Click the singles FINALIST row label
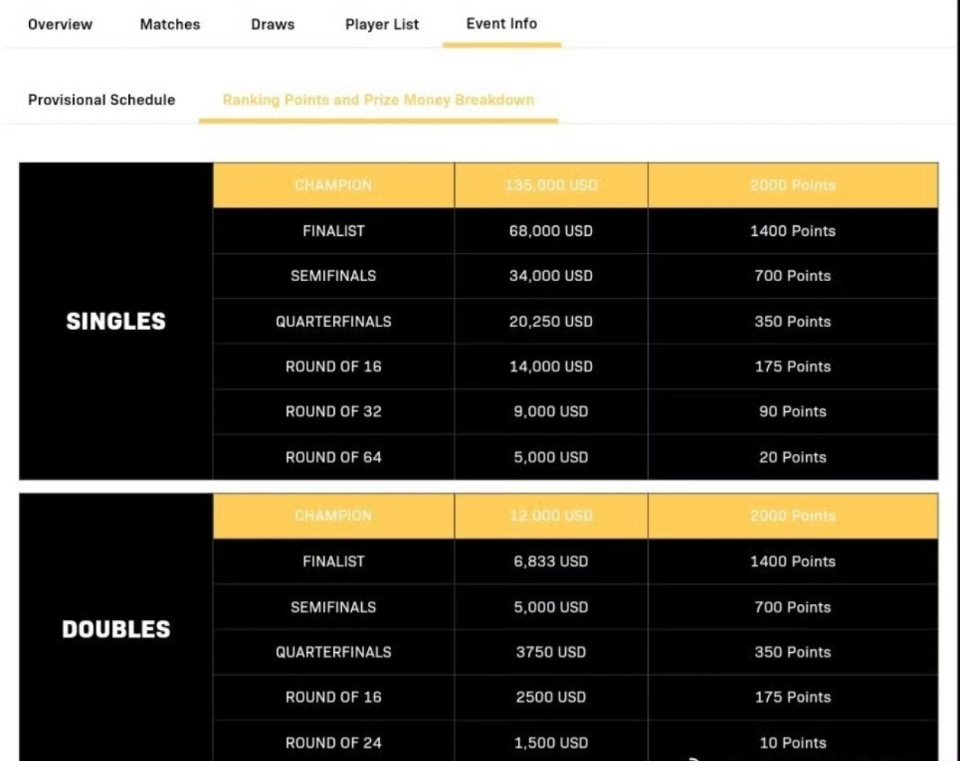 (x=333, y=231)
